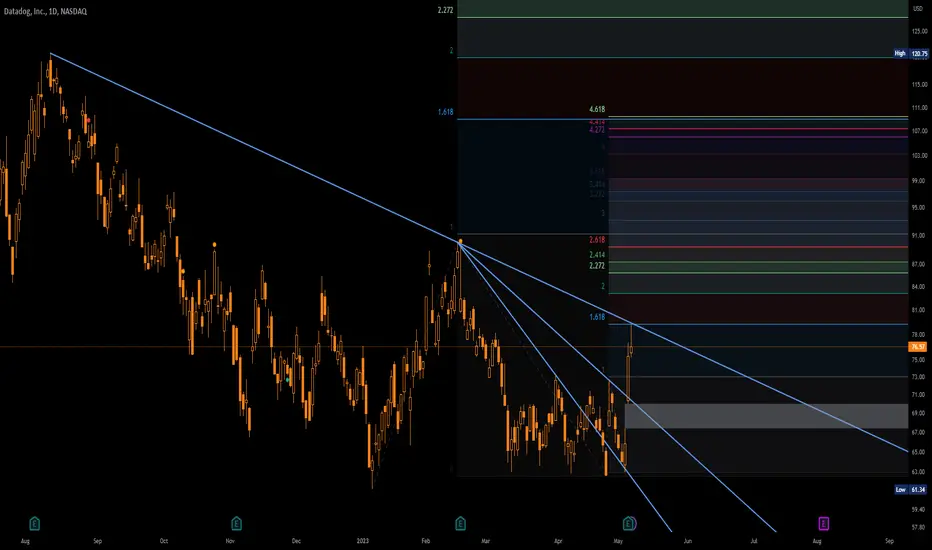The height and width of the screenshot is (550, 932).
Task: Click the May label on time axis
Action: (x=618, y=541)
